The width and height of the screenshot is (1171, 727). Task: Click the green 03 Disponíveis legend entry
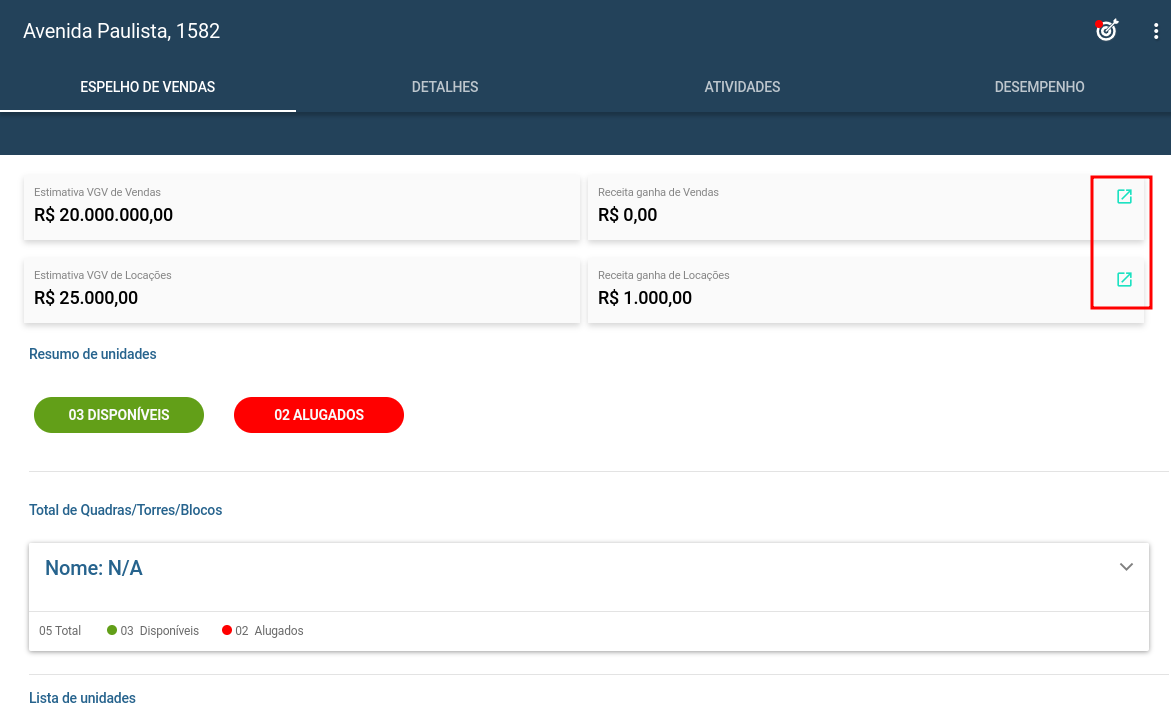(153, 631)
